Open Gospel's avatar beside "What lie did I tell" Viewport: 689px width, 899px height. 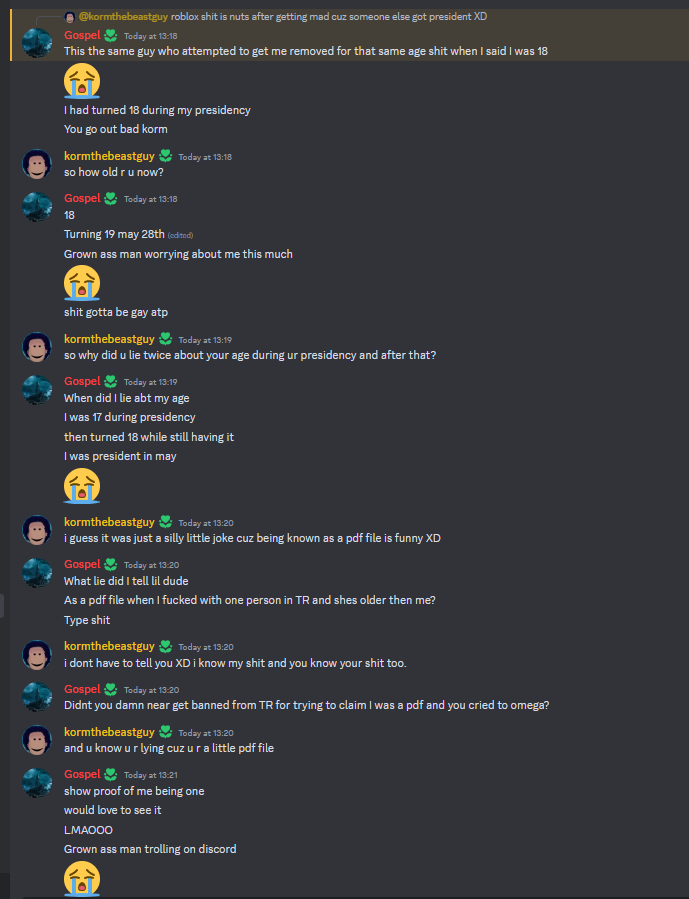click(37, 572)
